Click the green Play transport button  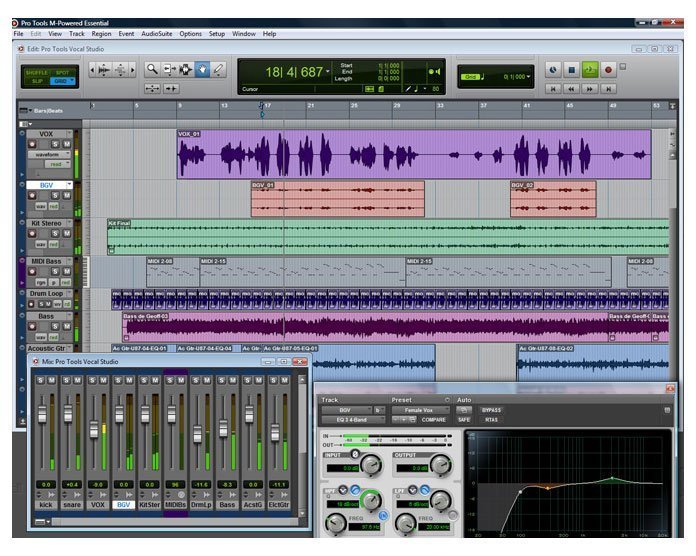(590, 70)
